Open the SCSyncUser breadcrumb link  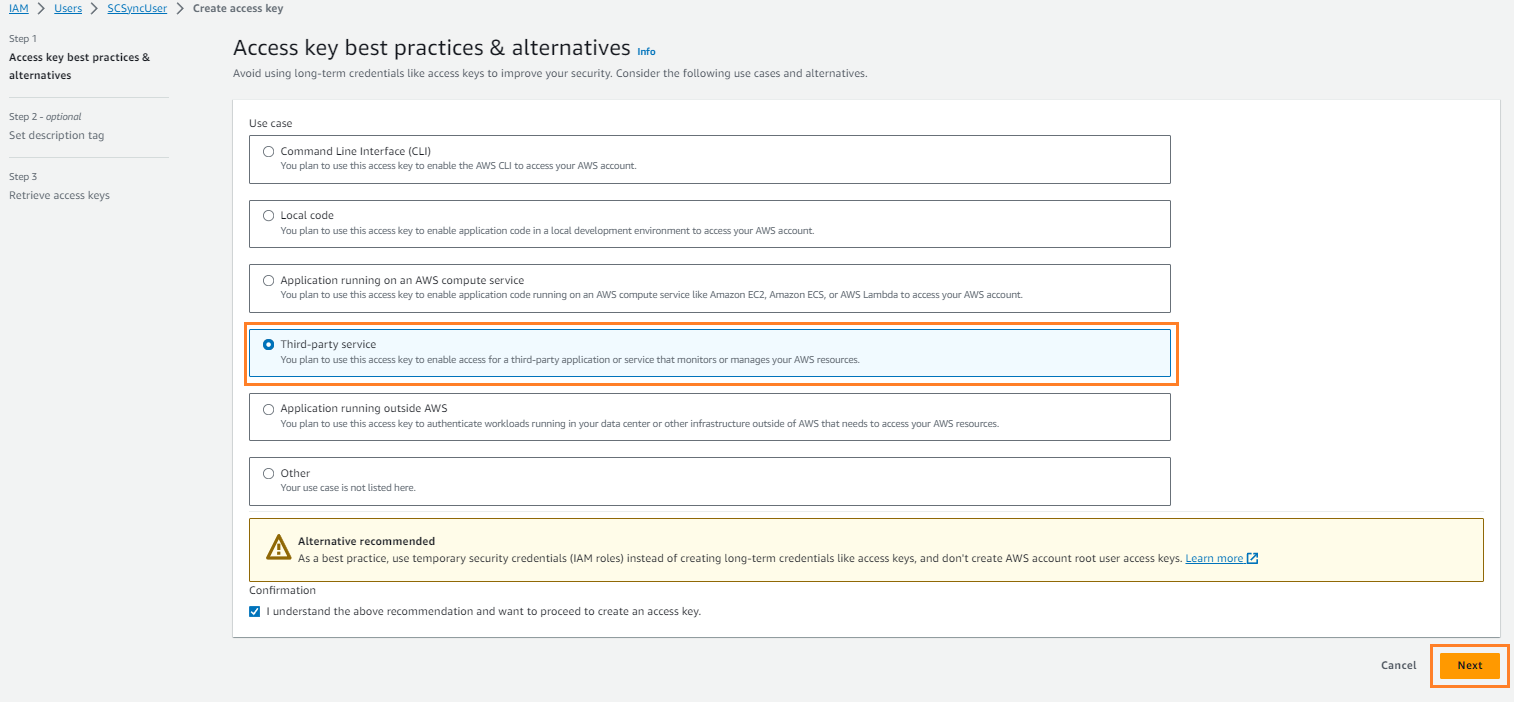[136, 7]
